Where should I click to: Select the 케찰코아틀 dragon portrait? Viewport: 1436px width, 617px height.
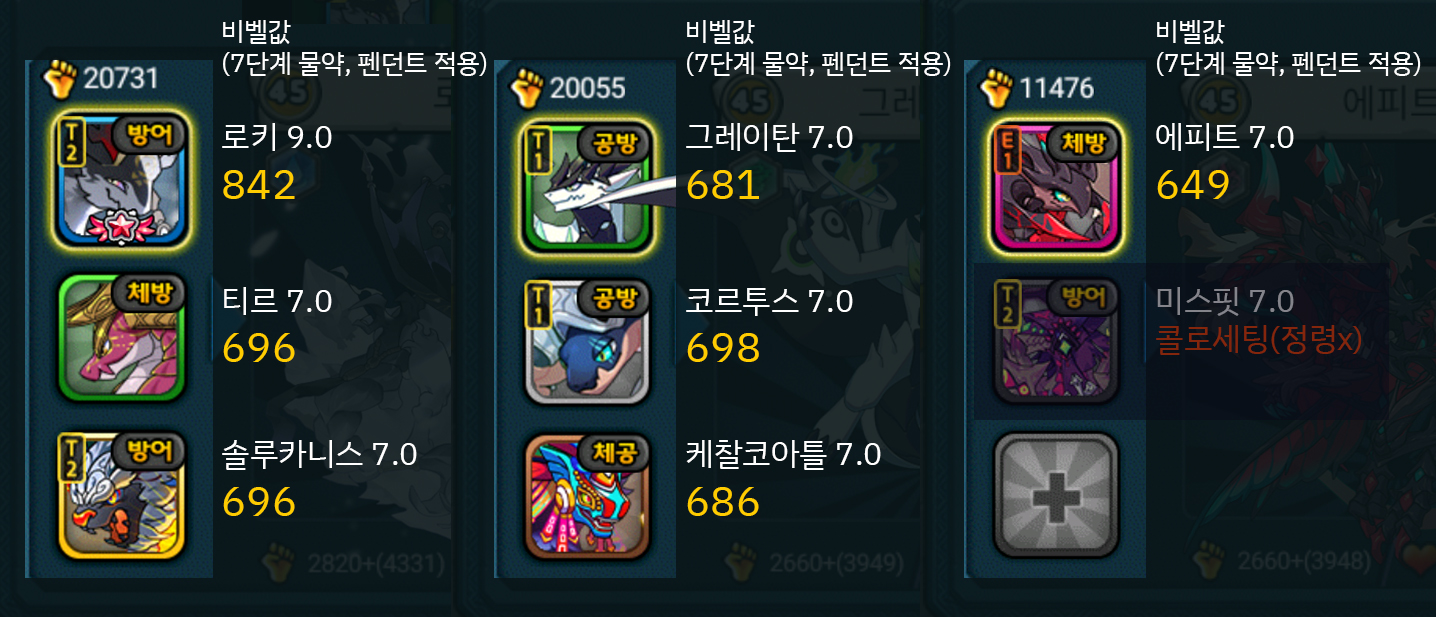(588, 495)
